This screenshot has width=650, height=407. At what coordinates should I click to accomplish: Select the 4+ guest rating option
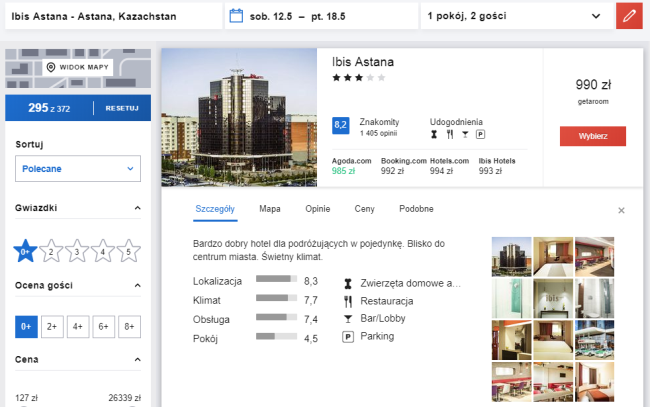click(x=77, y=326)
